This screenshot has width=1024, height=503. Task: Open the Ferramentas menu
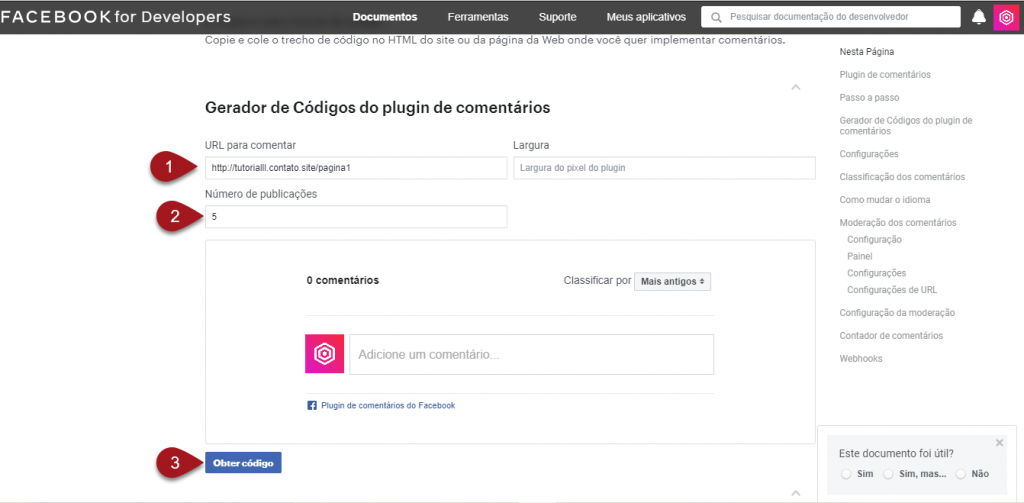478,17
